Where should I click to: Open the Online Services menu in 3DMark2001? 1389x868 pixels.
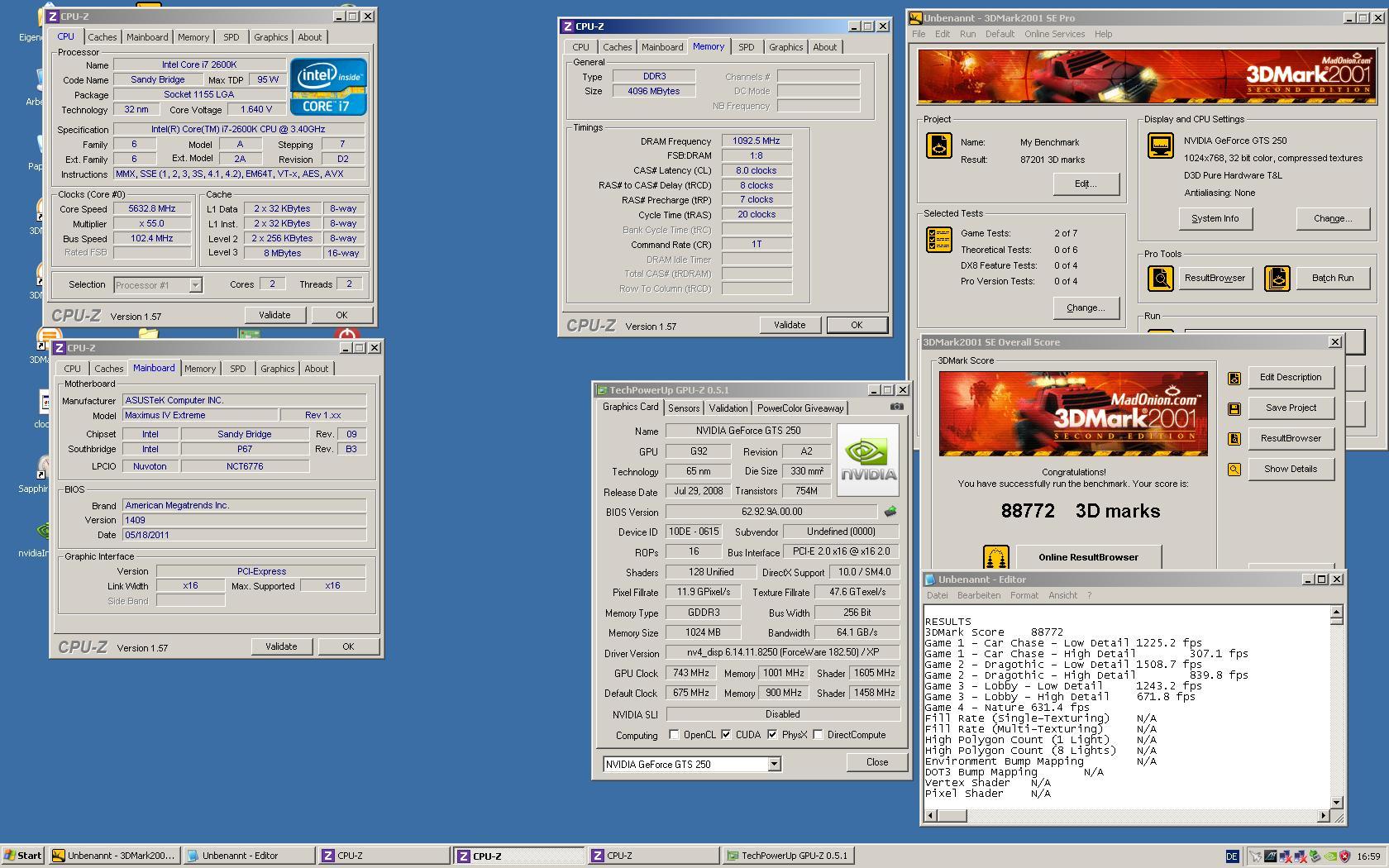click(1054, 35)
